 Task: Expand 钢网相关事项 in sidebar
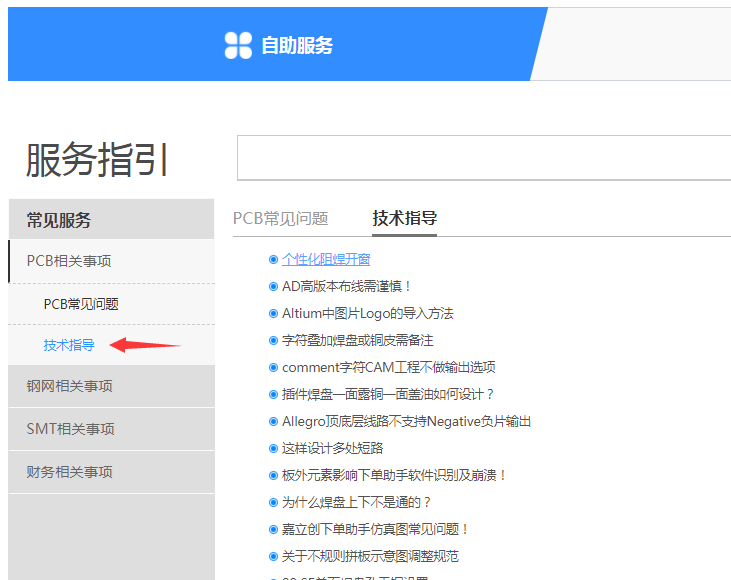coord(70,386)
